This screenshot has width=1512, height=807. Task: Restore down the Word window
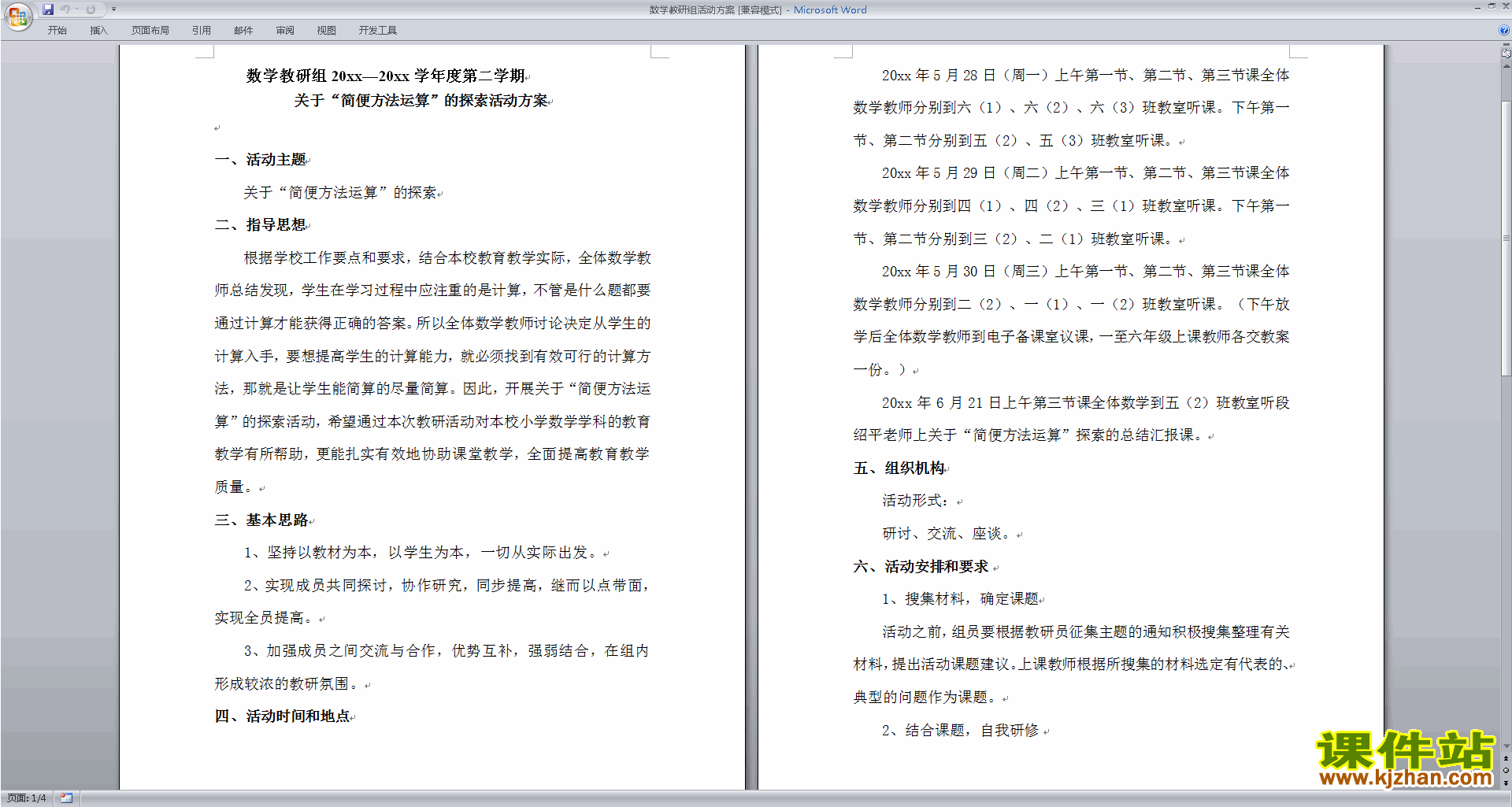[x=1492, y=6]
